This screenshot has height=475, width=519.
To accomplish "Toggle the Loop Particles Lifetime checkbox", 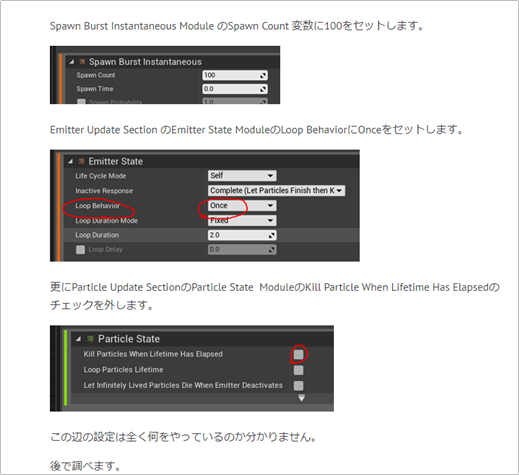I will (298, 370).
